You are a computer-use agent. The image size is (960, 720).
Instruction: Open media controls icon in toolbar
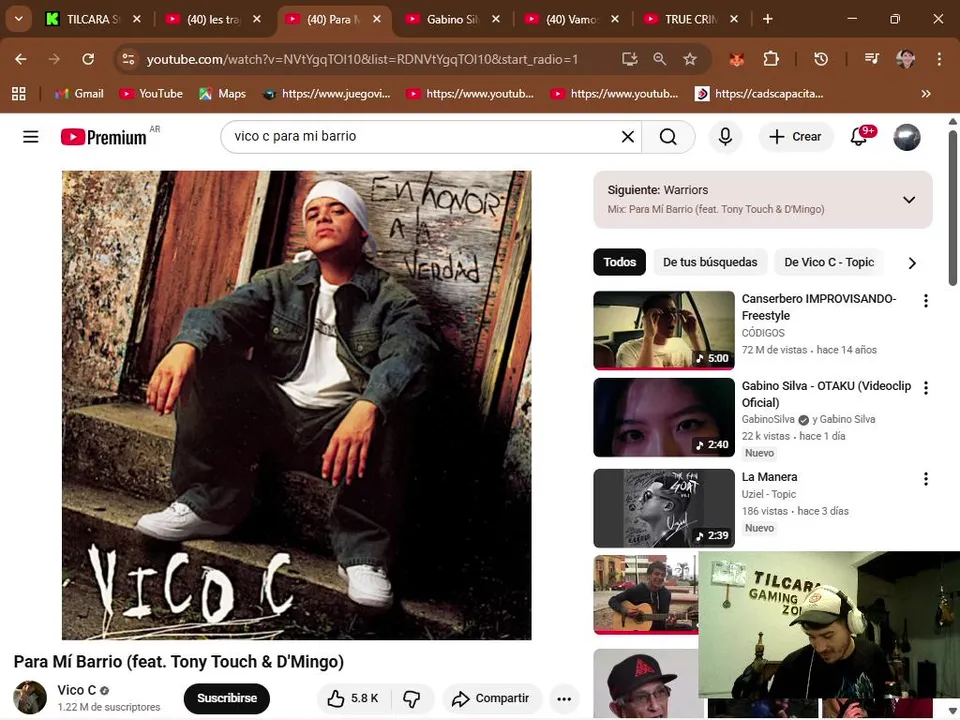(x=872, y=59)
